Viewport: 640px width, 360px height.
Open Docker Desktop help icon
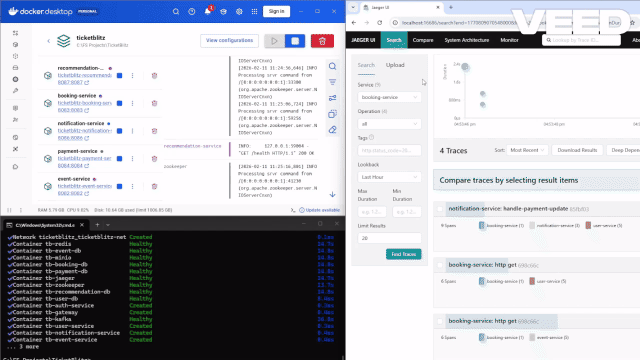pos(192,11)
